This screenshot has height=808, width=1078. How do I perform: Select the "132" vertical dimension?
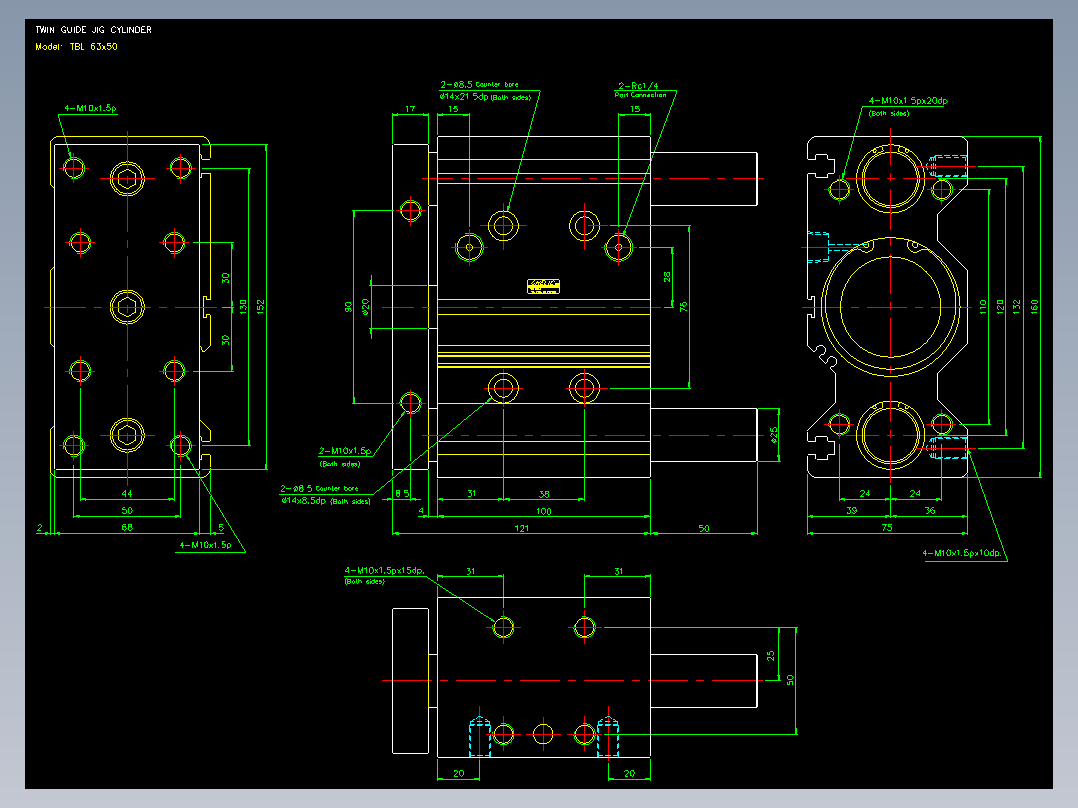1017,307
